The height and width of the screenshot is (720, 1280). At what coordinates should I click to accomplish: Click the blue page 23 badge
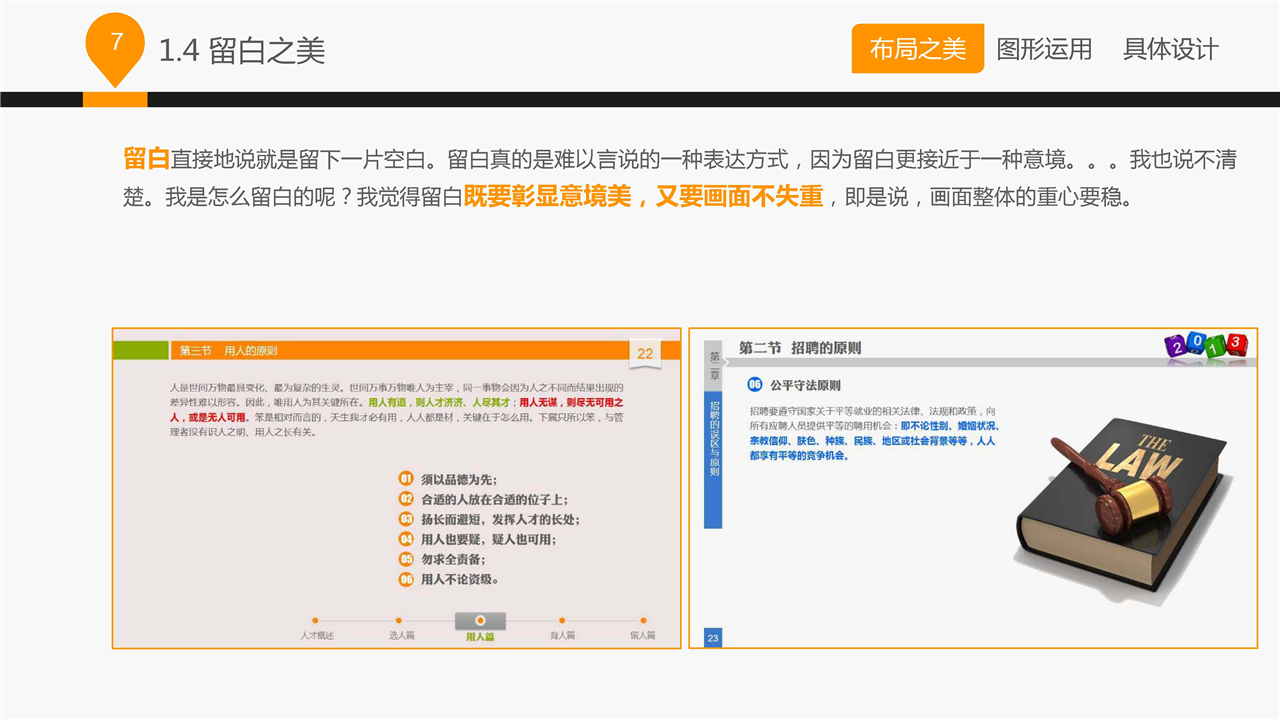713,638
